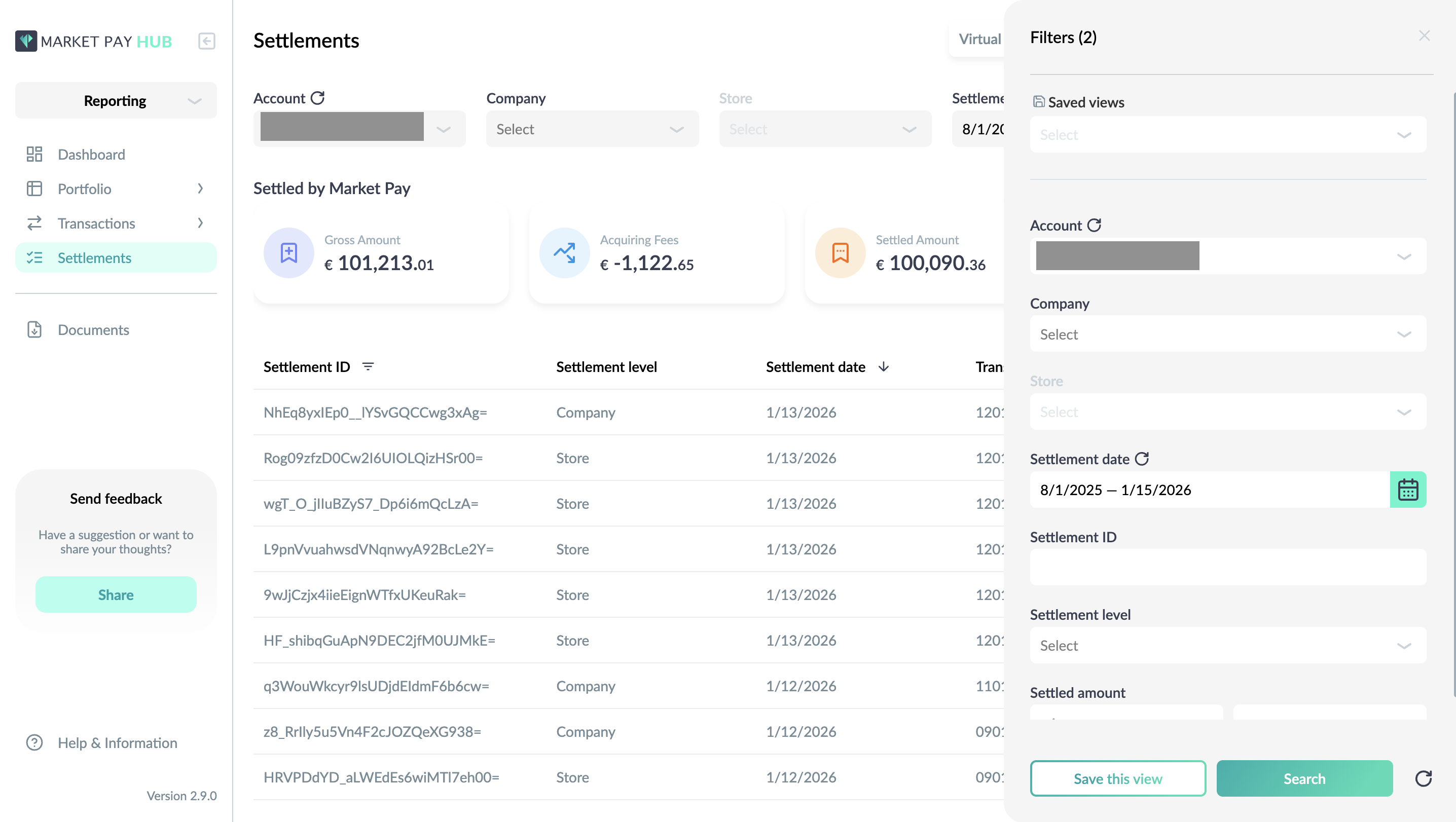Expand the Transactions submenu

116,223
